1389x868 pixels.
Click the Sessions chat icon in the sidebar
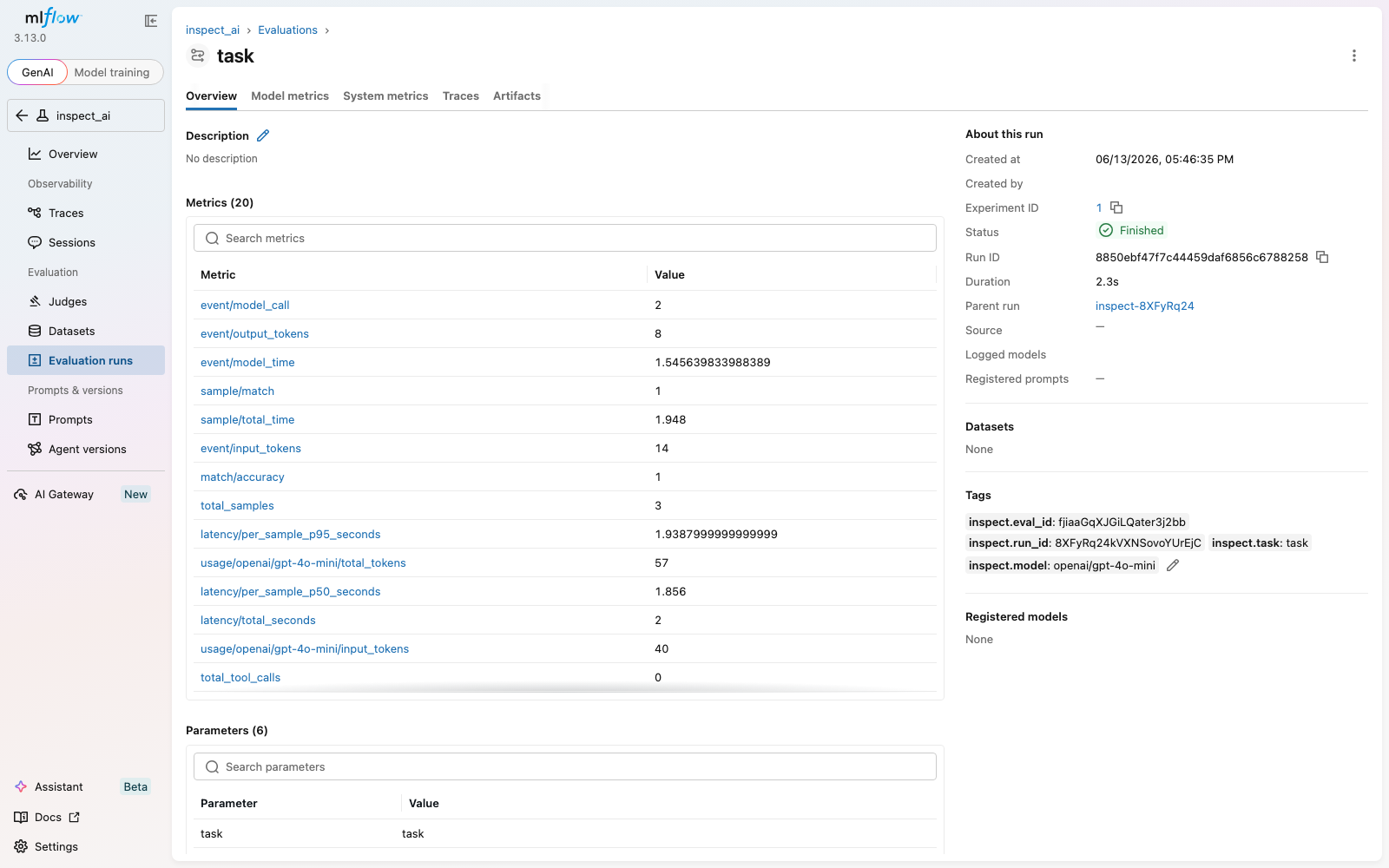pos(35,242)
